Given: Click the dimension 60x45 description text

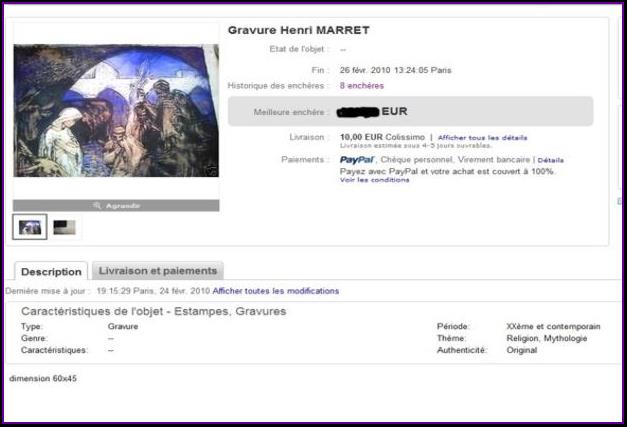Looking at the screenshot, I should click(43, 378).
